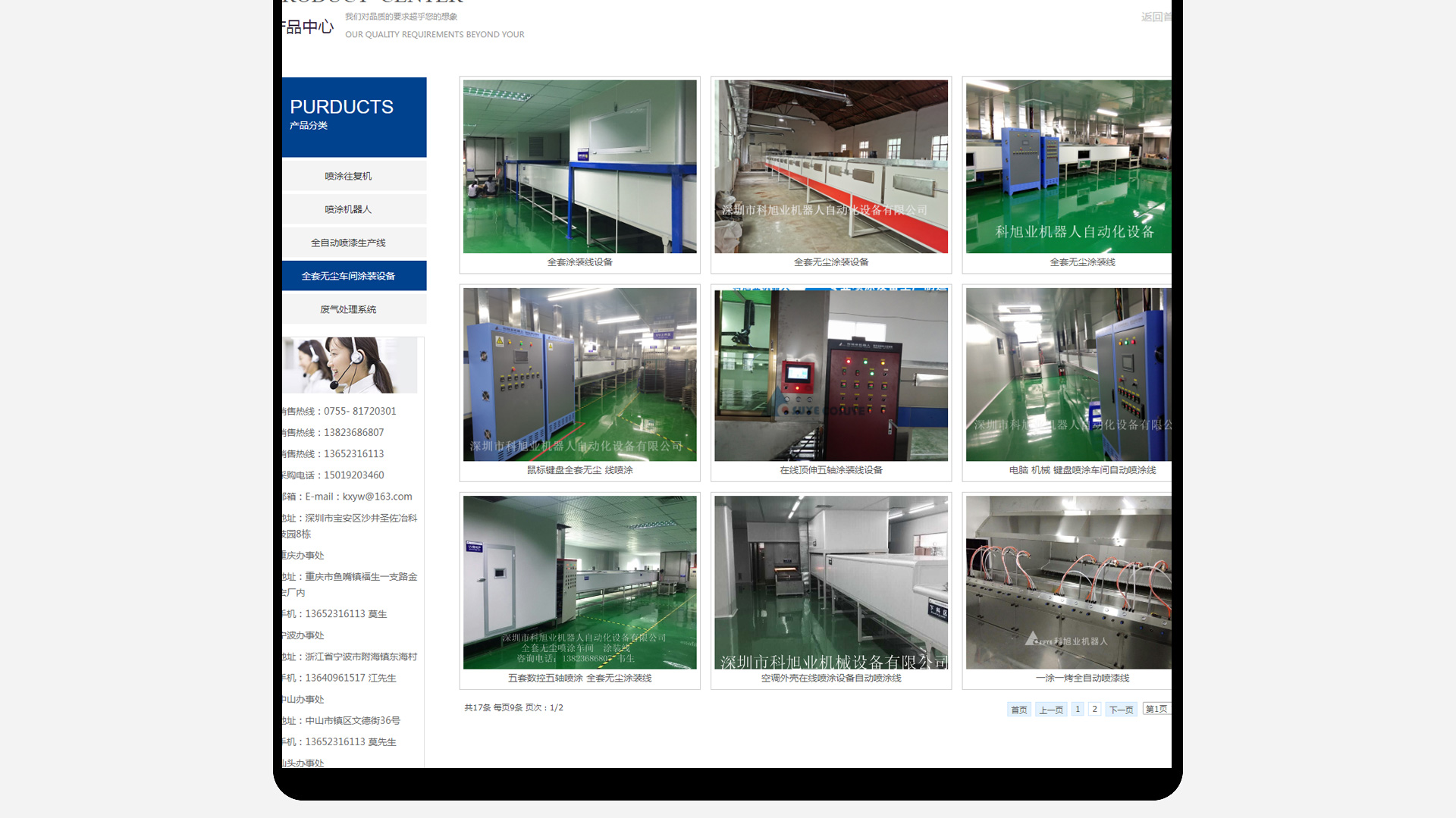Open the 全套涂装线设备 product thumbnail

point(579,167)
